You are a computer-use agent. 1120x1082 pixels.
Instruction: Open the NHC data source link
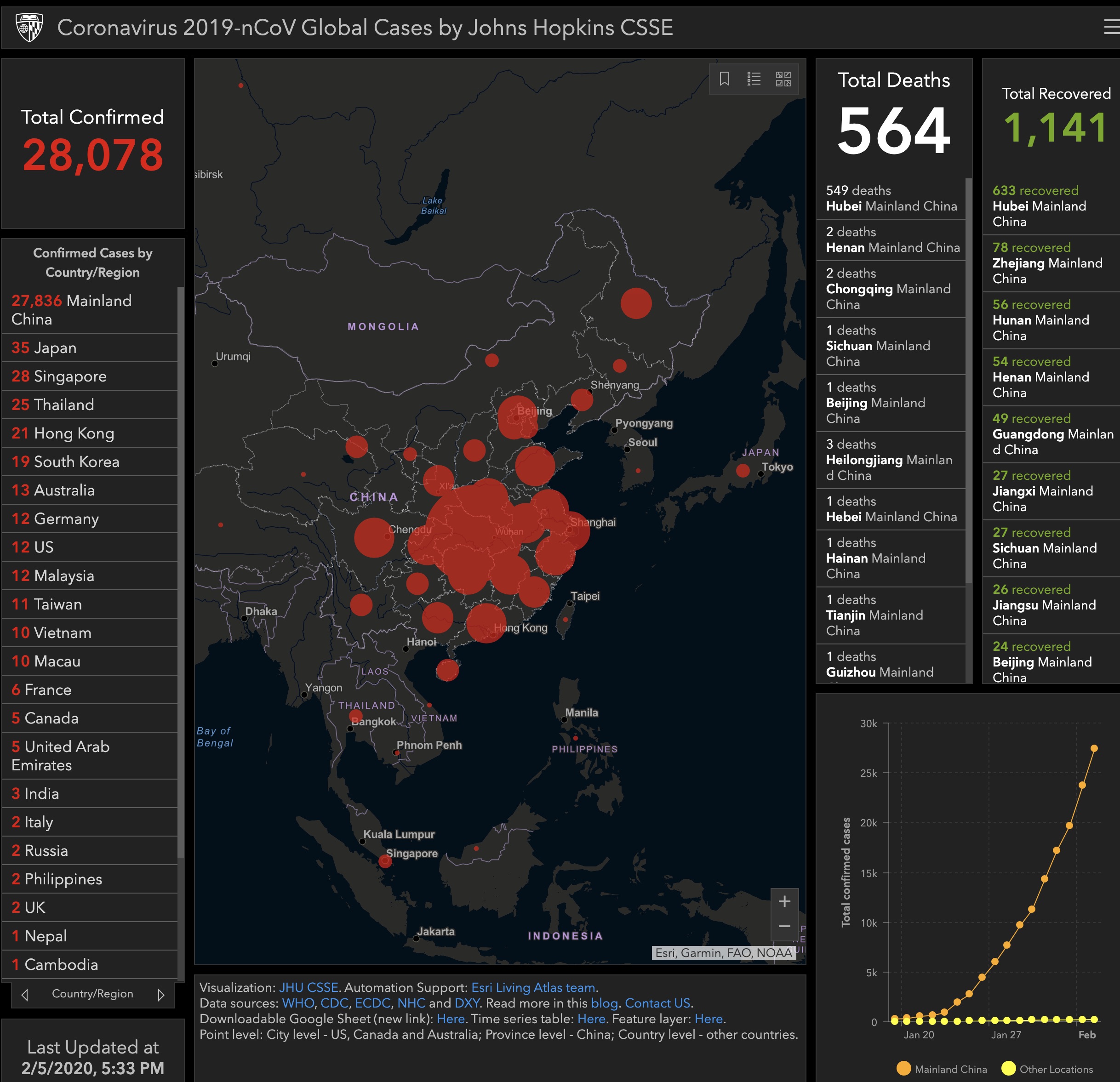(x=411, y=1003)
